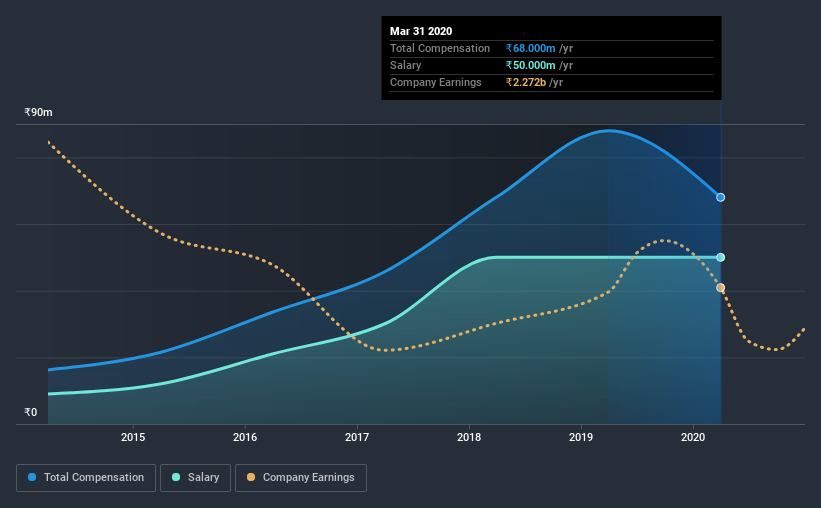Click the 2019 x-axis label
821x508 pixels.
581,437
